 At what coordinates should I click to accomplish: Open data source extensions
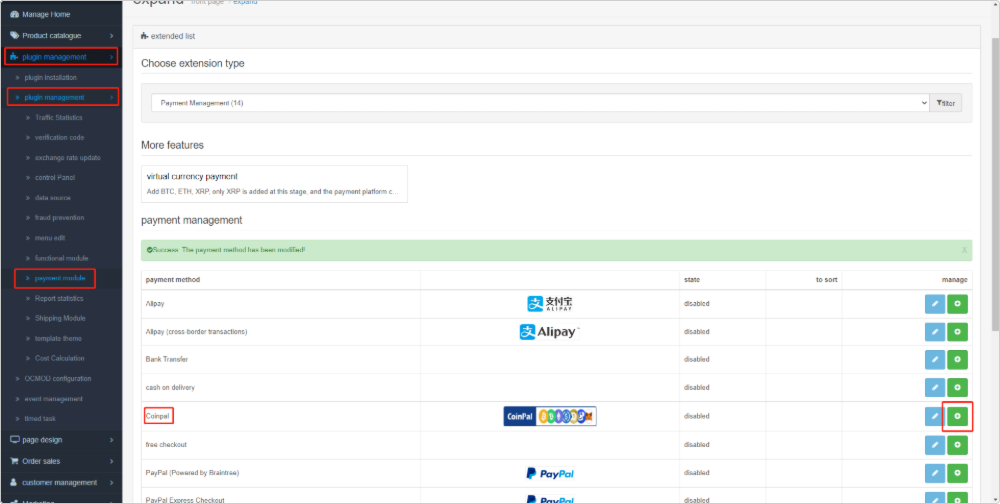click(x=53, y=198)
